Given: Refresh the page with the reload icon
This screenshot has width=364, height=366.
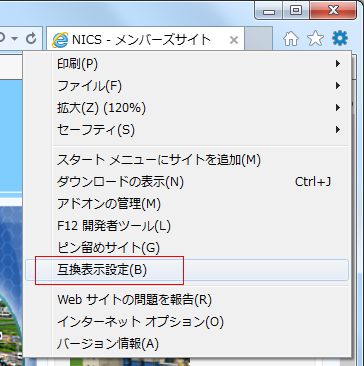Looking at the screenshot, I should coord(31,39).
